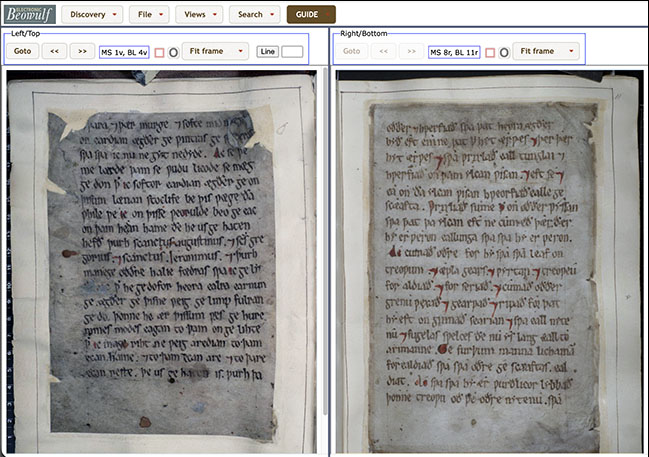Open the Search menu
This screenshot has height=457, width=649.
tap(255, 14)
